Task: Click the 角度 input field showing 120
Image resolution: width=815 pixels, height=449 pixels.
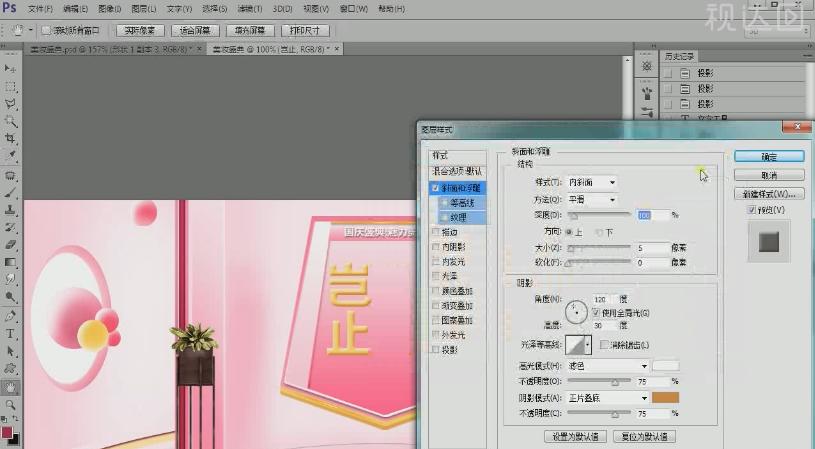Action: [x=606, y=299]
